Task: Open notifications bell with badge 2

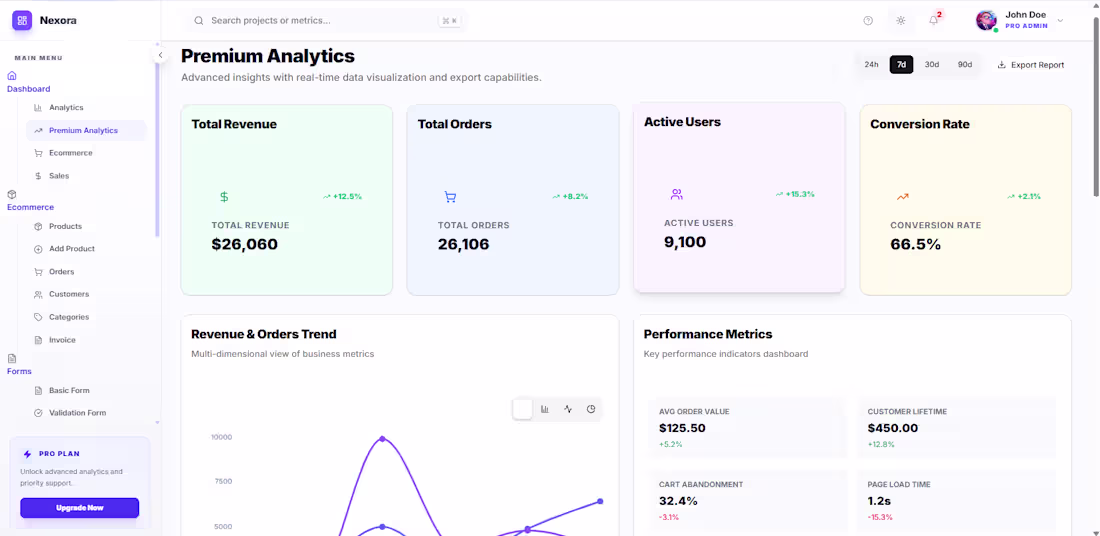Action: [934, 20]
